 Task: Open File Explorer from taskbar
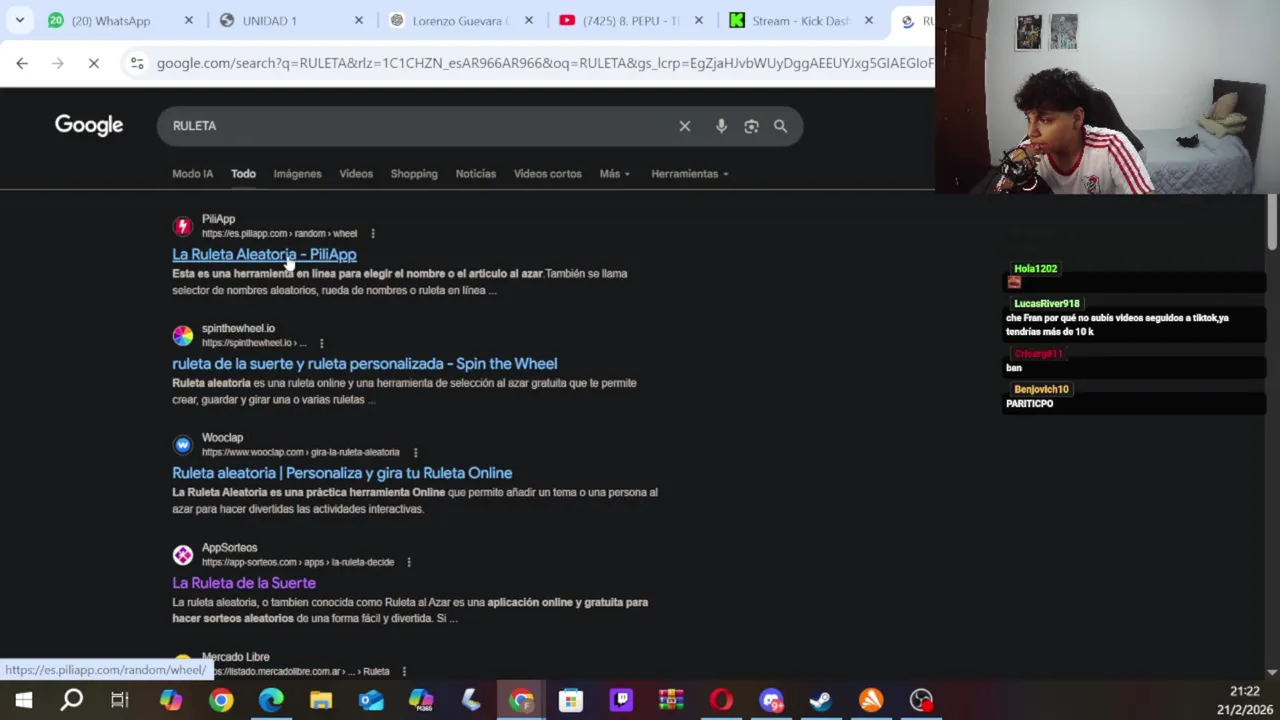tap(321, 700)
